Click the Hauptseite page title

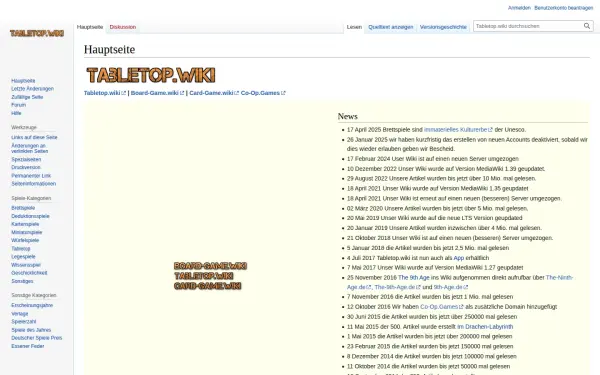click(x=109, y=49)
